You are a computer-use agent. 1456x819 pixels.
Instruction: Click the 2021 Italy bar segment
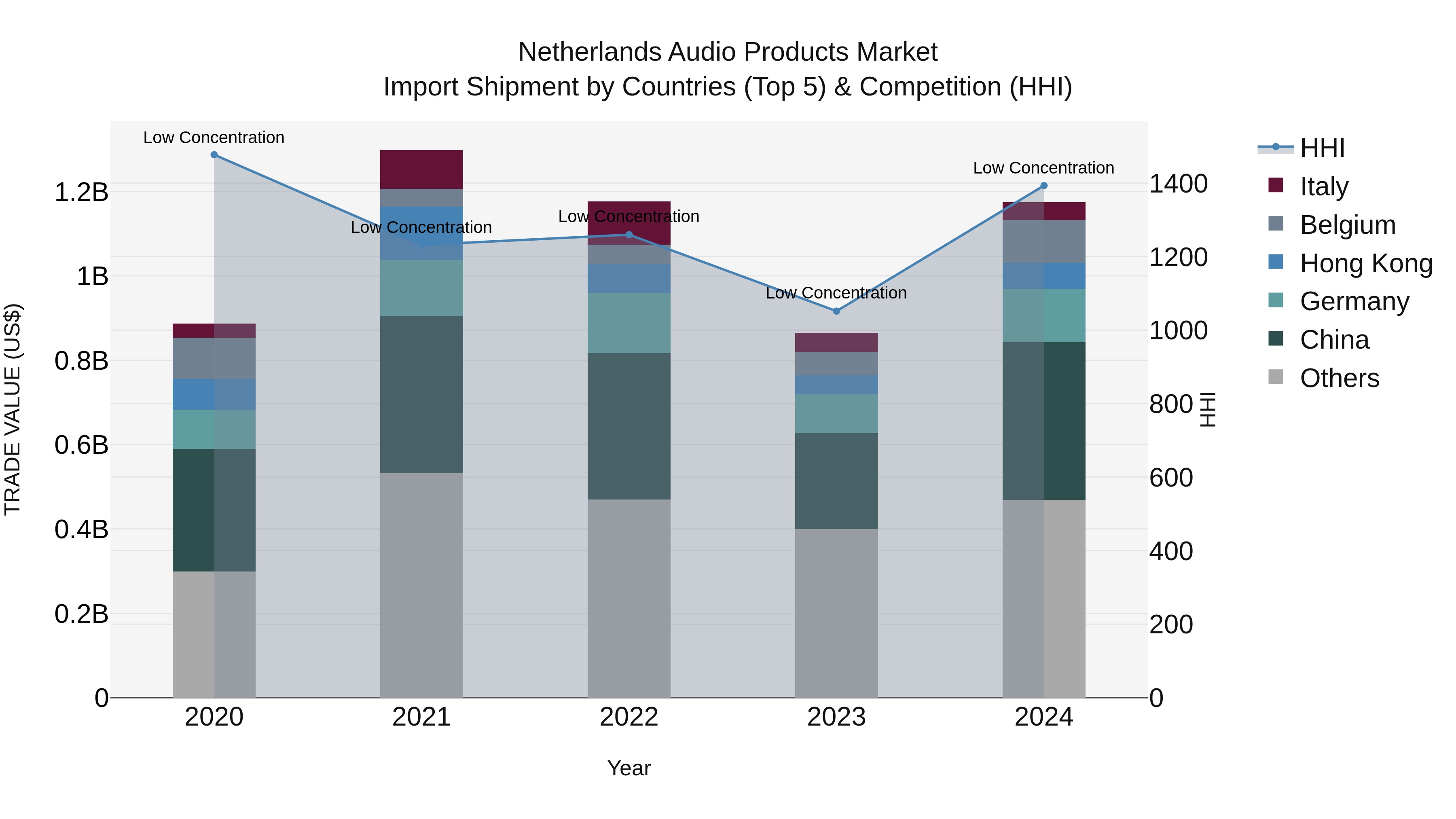422,169
